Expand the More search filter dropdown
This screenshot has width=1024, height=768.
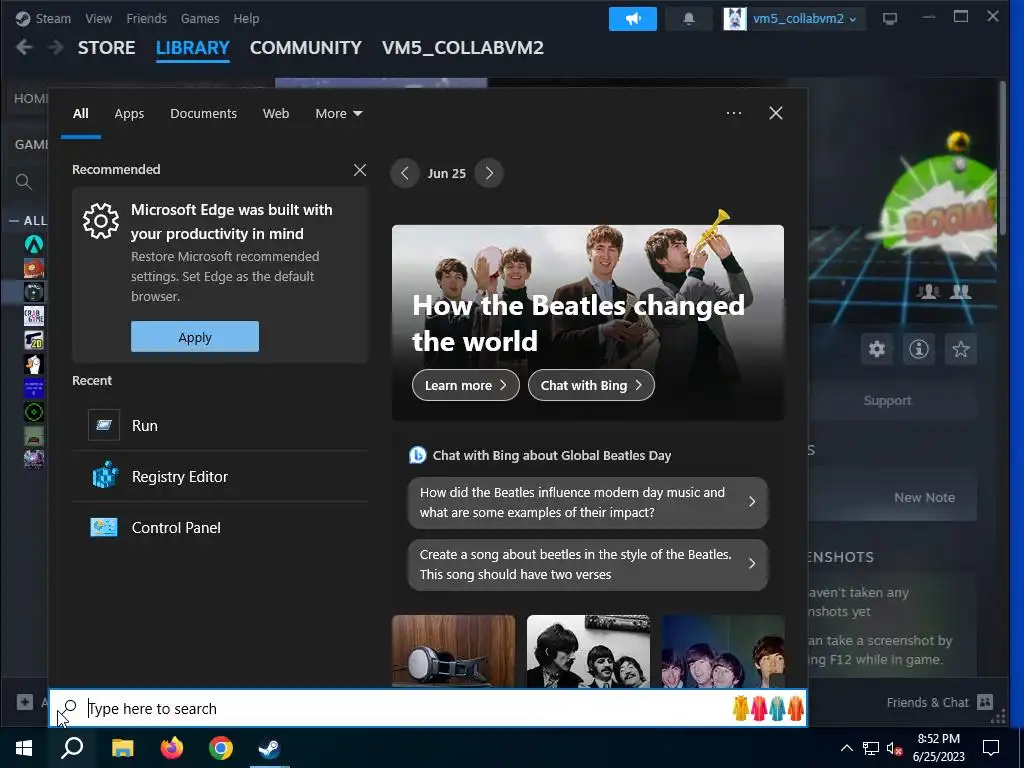(x=338, y=114)
